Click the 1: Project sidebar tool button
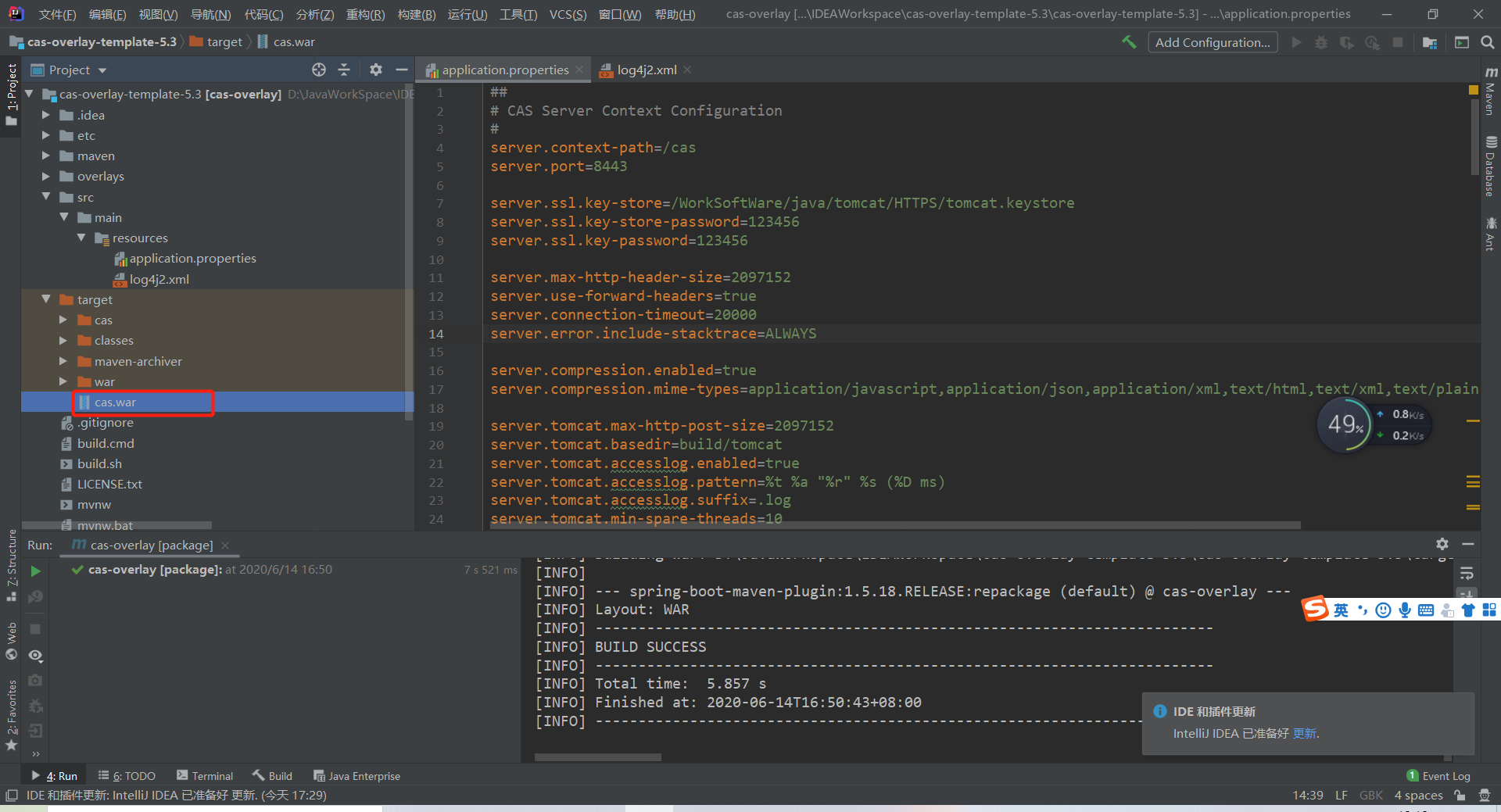The width and height of the screenshot is (1501, 812). coord(11,94)
